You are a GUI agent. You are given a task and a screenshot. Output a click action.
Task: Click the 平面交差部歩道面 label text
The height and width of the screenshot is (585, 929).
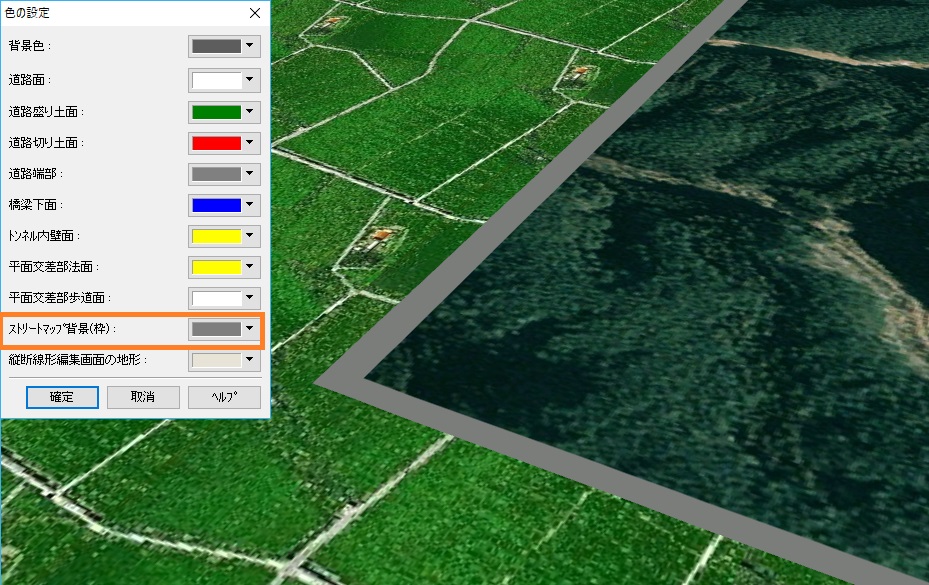tap(60, 298)
